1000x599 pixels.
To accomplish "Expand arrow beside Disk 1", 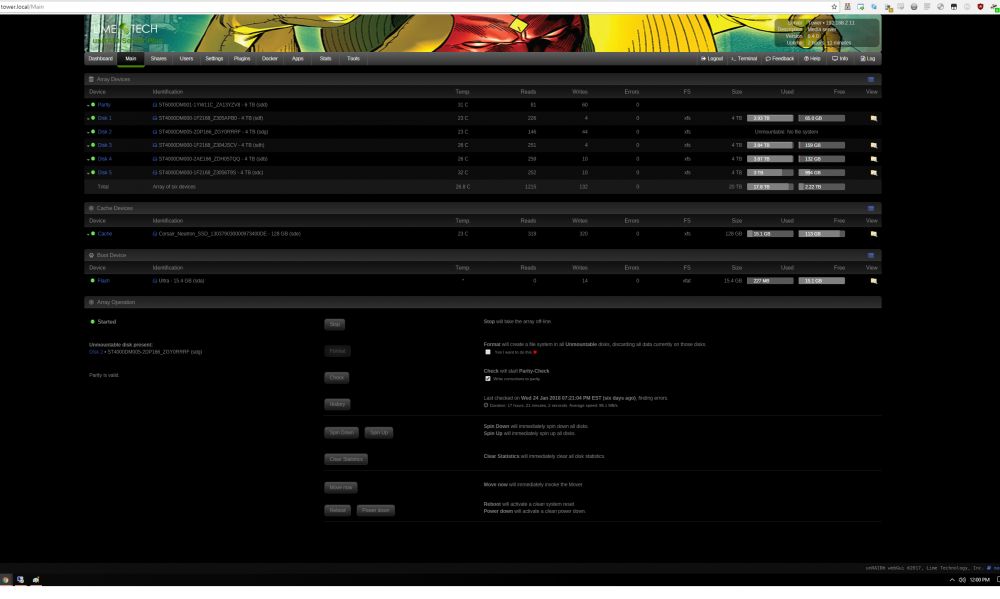I will point(88,119).
